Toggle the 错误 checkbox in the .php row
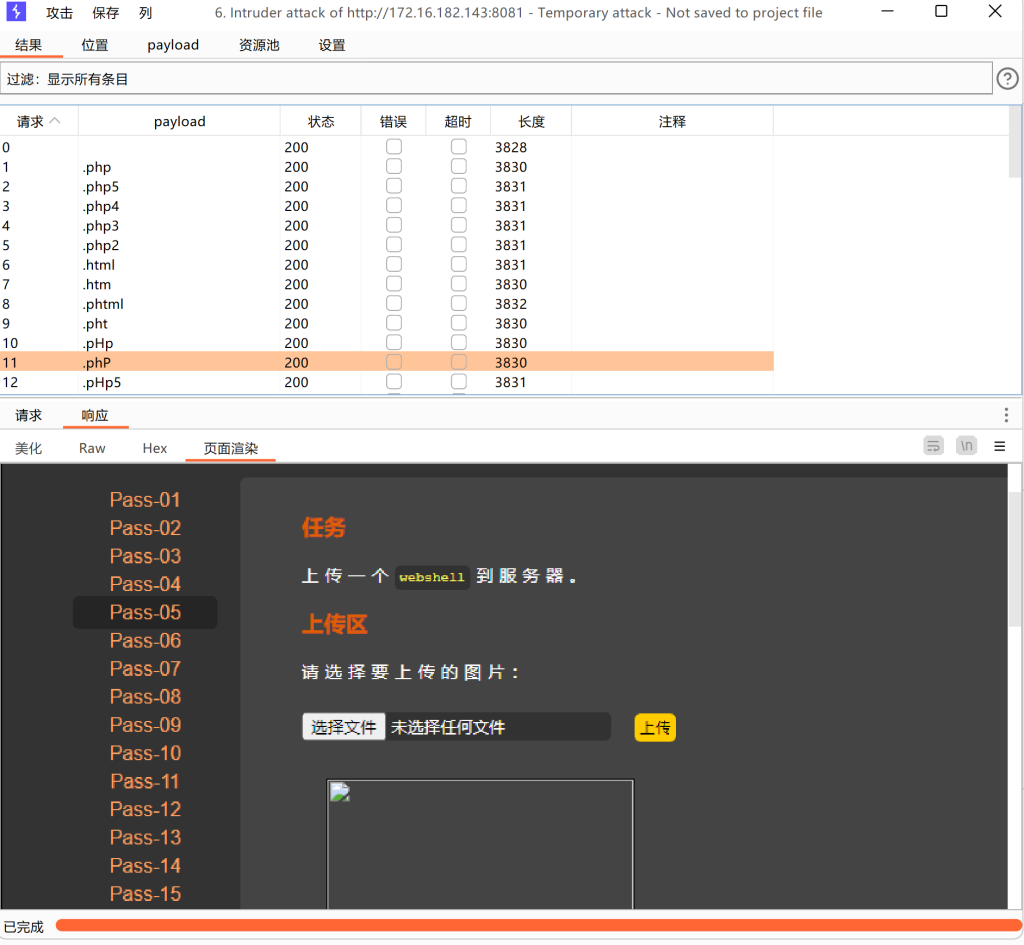Image resolution: width=1024 pixels, height=945 pixels. (394, 167)
